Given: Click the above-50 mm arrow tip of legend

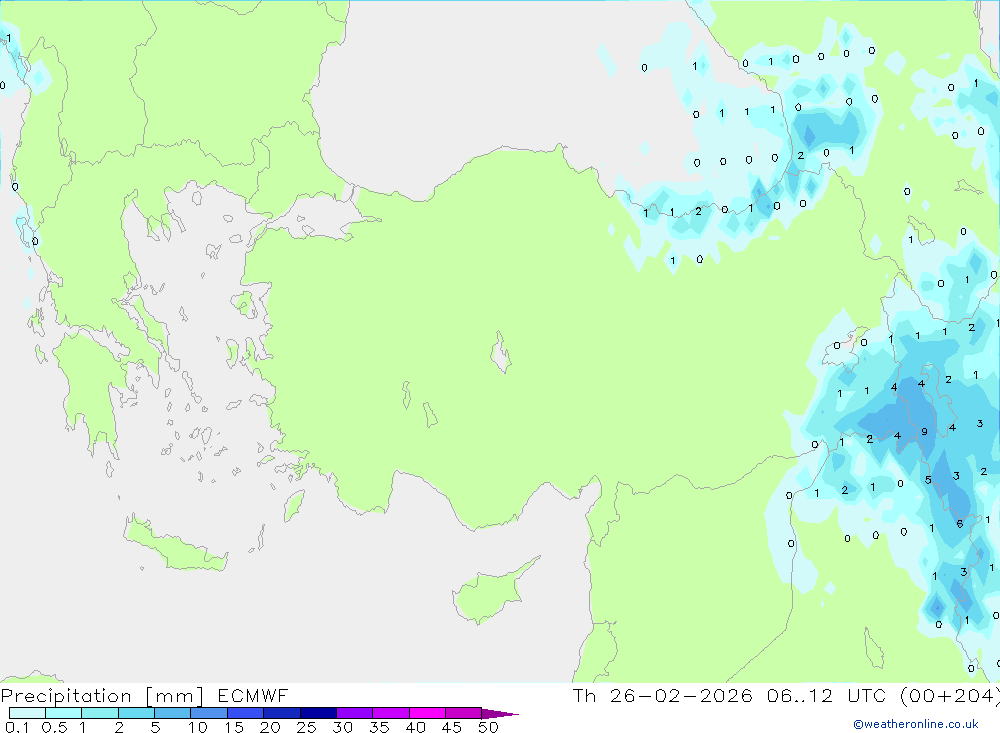Looking at the screenshot, I should coord(500,714).
